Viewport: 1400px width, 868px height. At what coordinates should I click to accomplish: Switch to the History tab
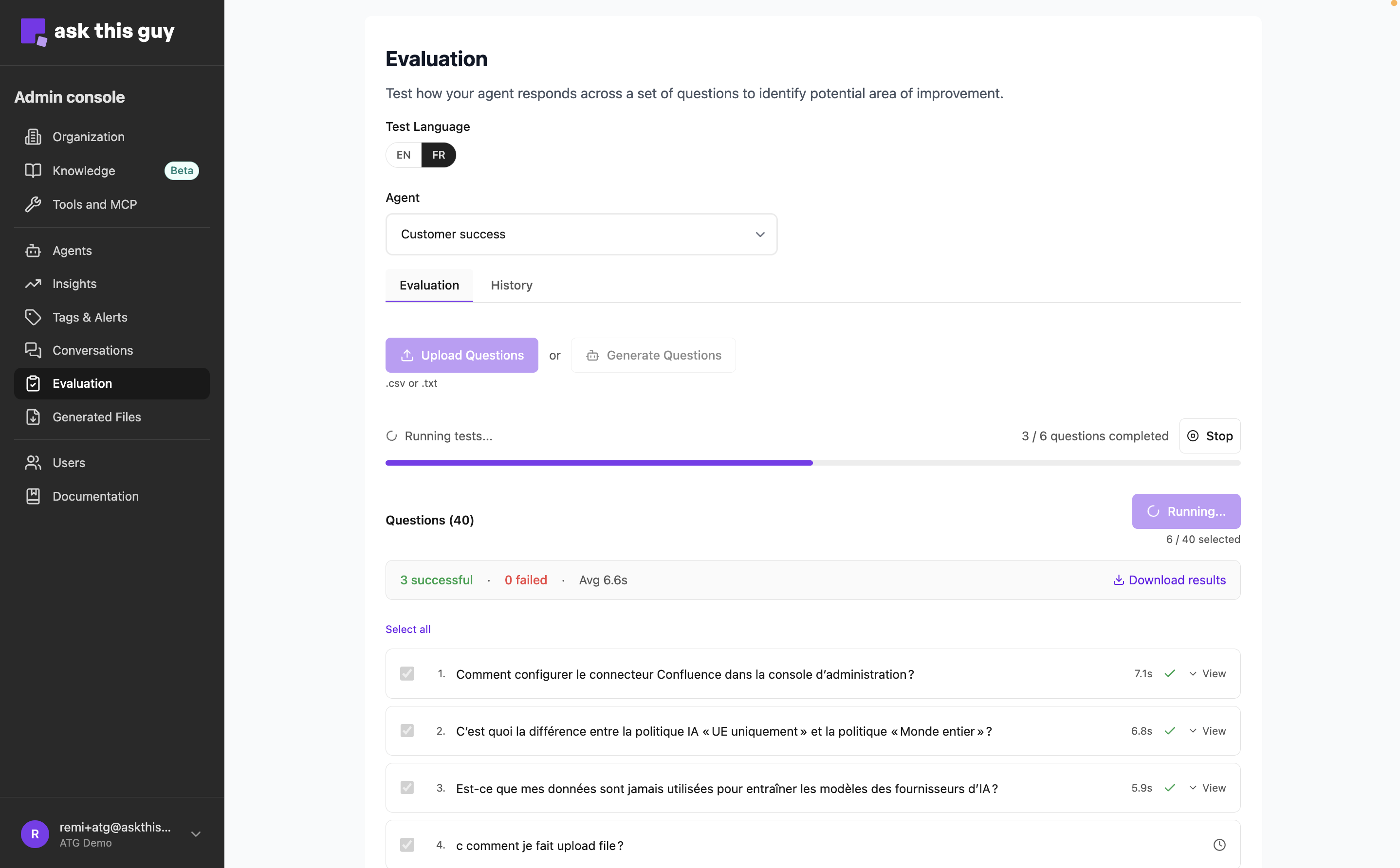(511, 285)
